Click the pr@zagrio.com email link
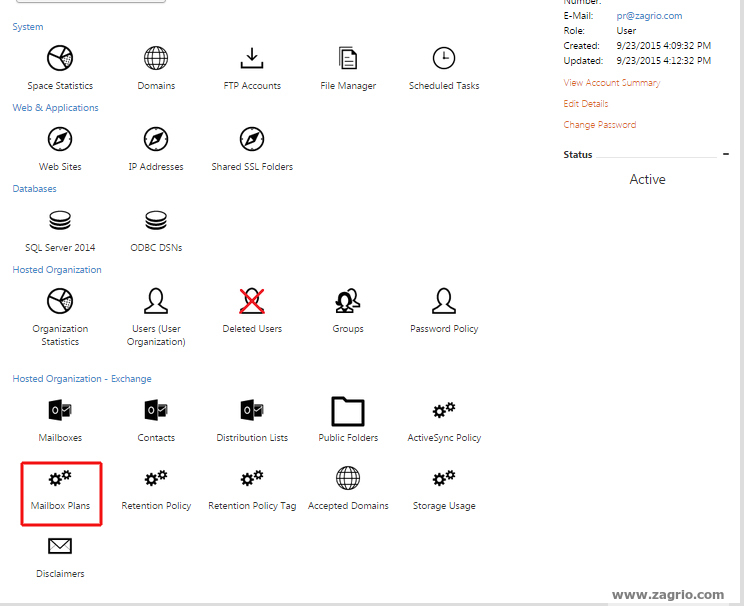The height and width of the screenshot is (606, 744). click(649, 16)
